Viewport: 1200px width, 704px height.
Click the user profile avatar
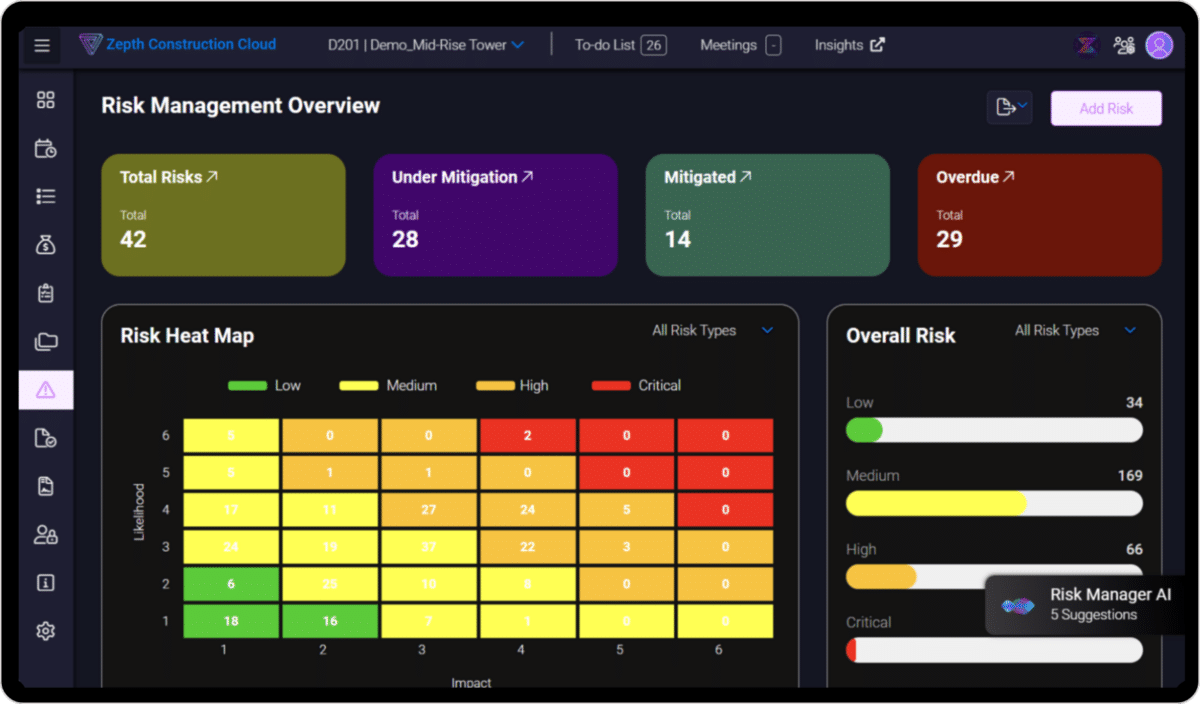(x=1158, y=45)
